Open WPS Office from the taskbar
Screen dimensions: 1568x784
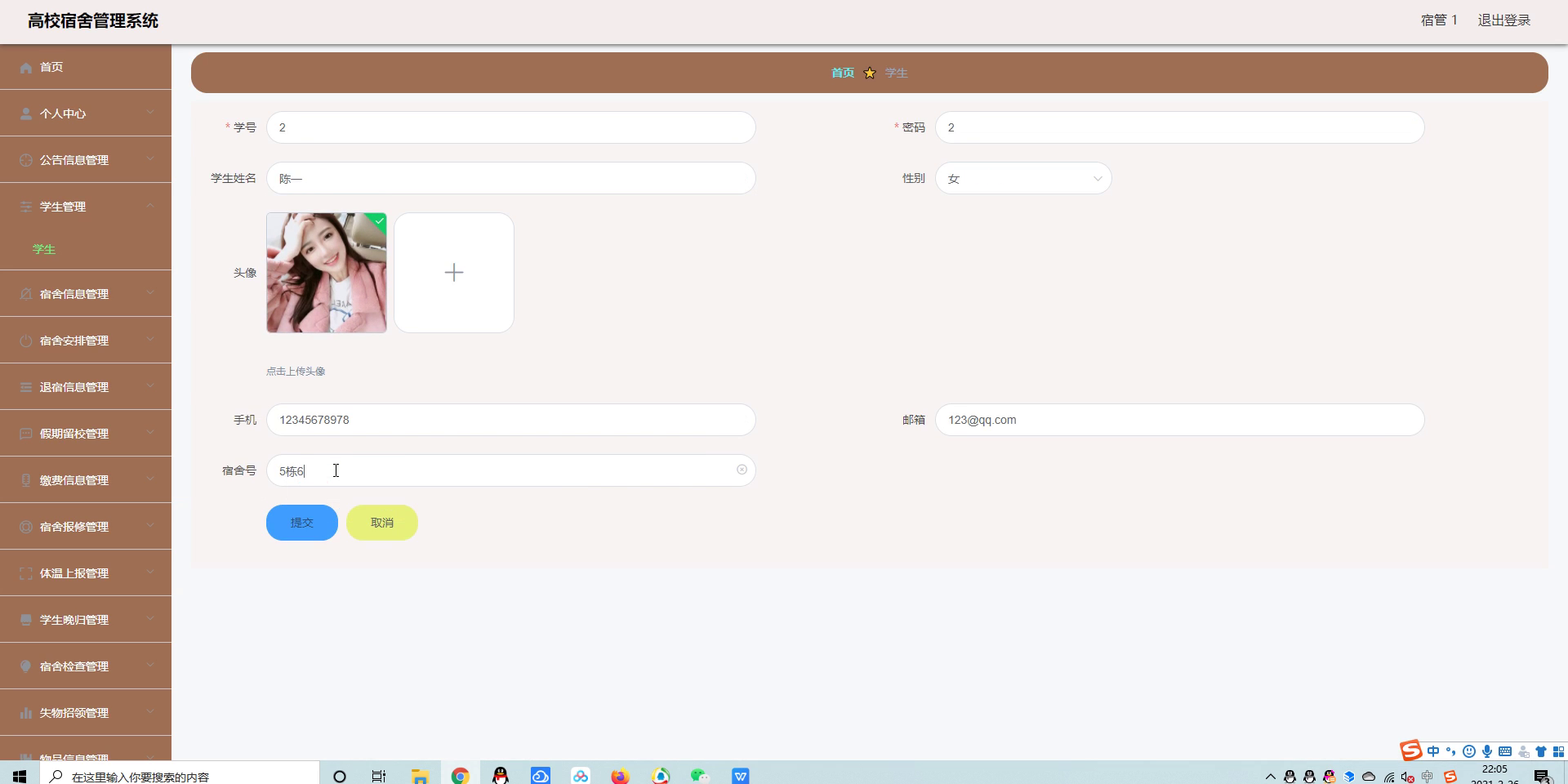click(x=740, y=776)
